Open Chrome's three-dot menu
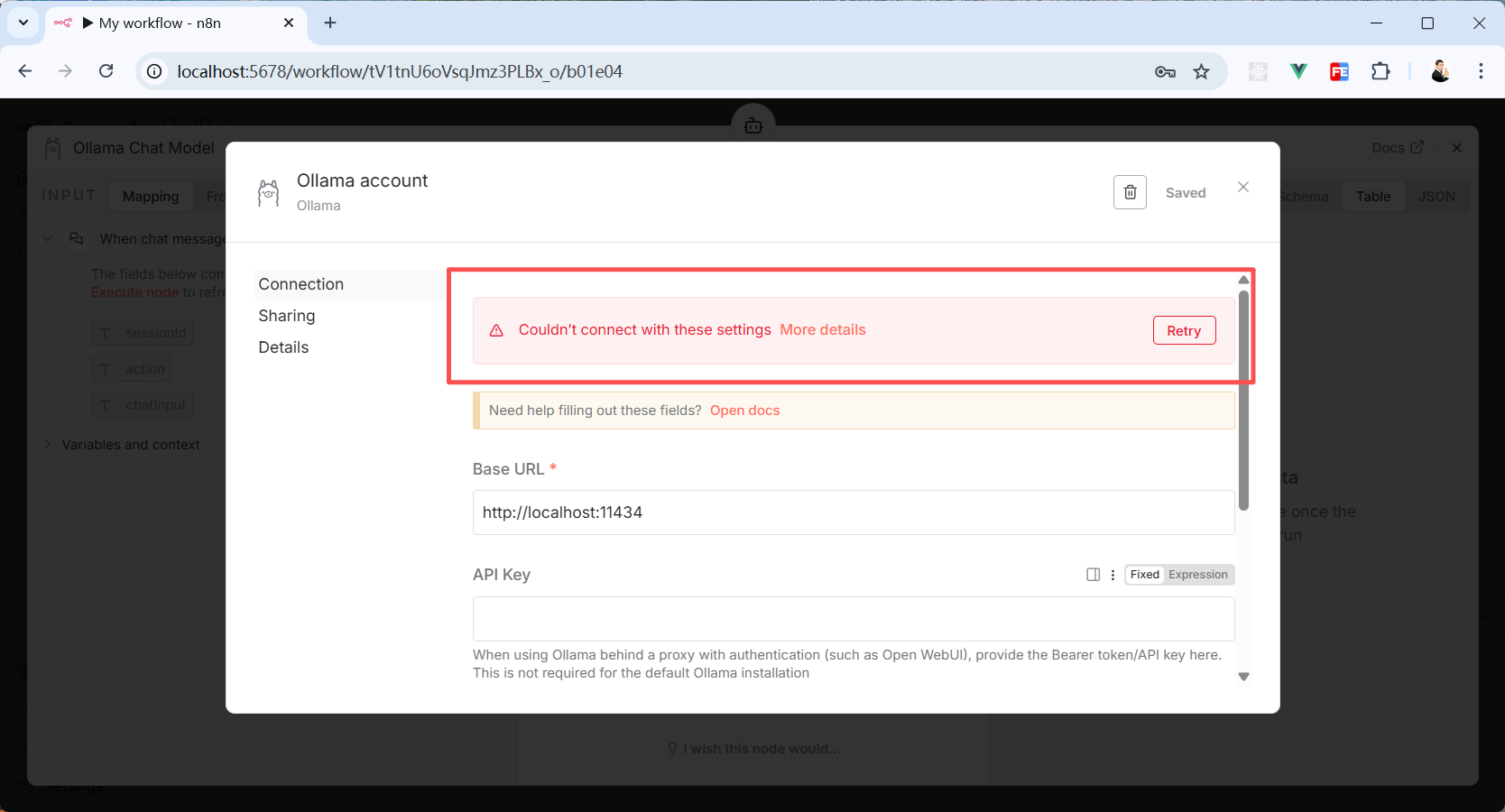The height and width of the screenshot is (812, 1505). click(x=1481, y=71)
